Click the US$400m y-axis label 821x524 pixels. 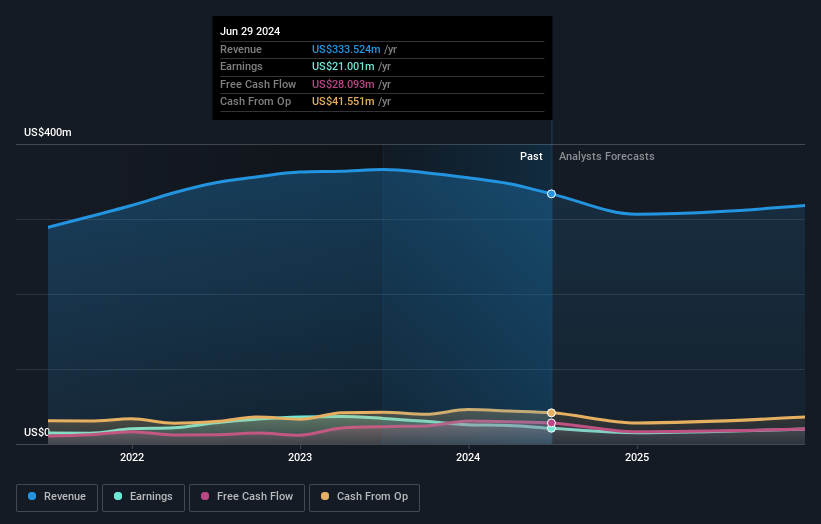48,132
